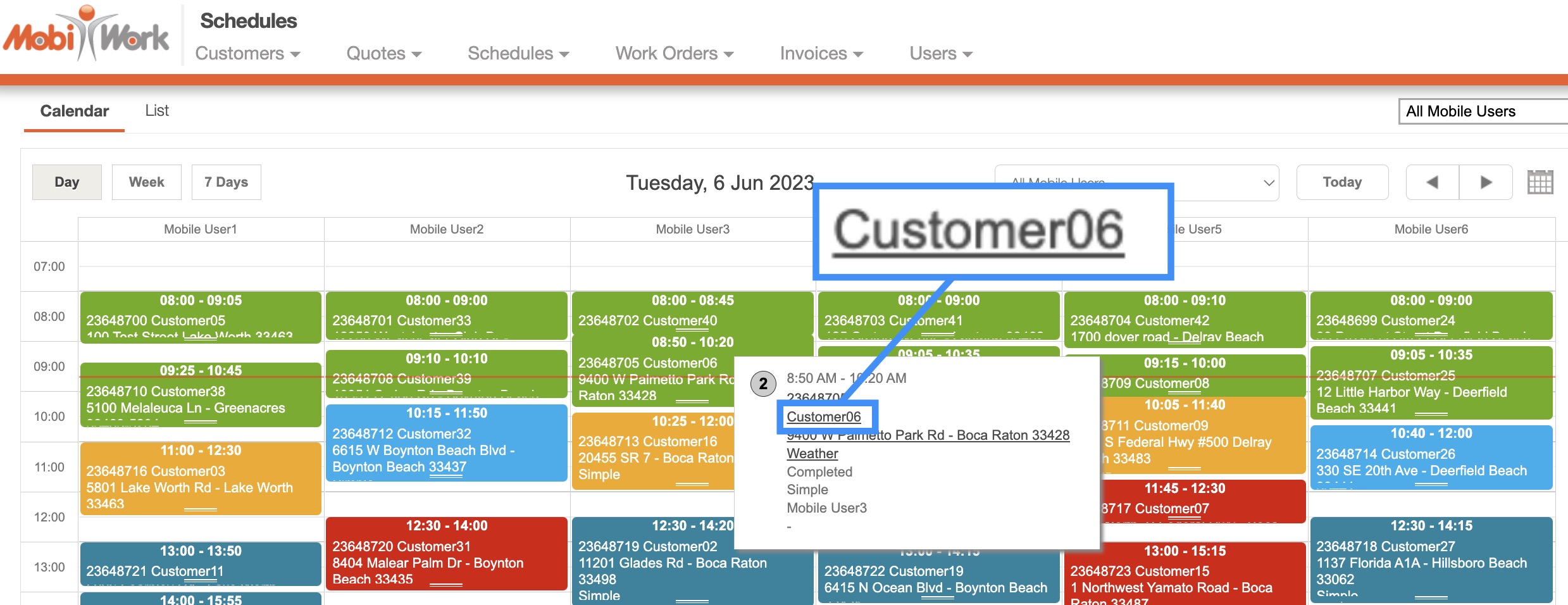This screenshot has width=1568, height=605.
Task: Expand the Work Orders menu
Action: click(x=674, y=54)
